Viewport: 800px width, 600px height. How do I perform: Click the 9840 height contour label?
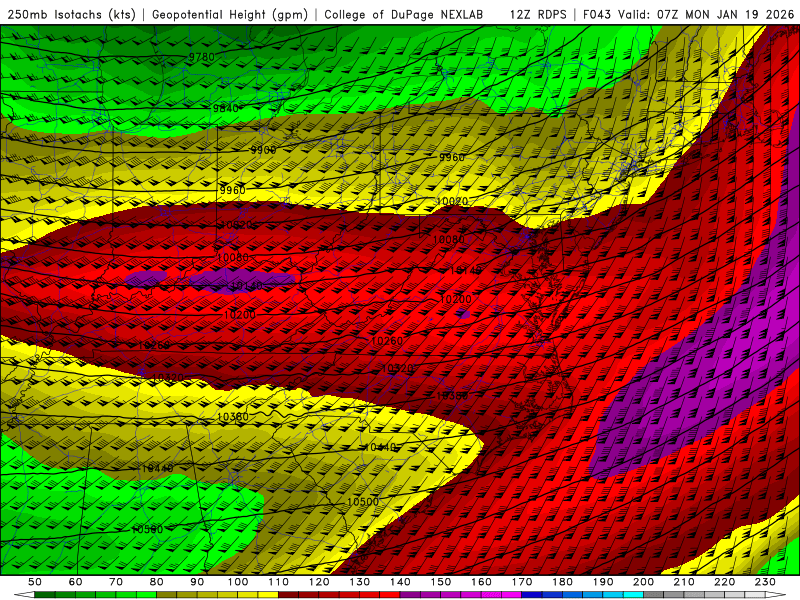click(x=226, y=108)
